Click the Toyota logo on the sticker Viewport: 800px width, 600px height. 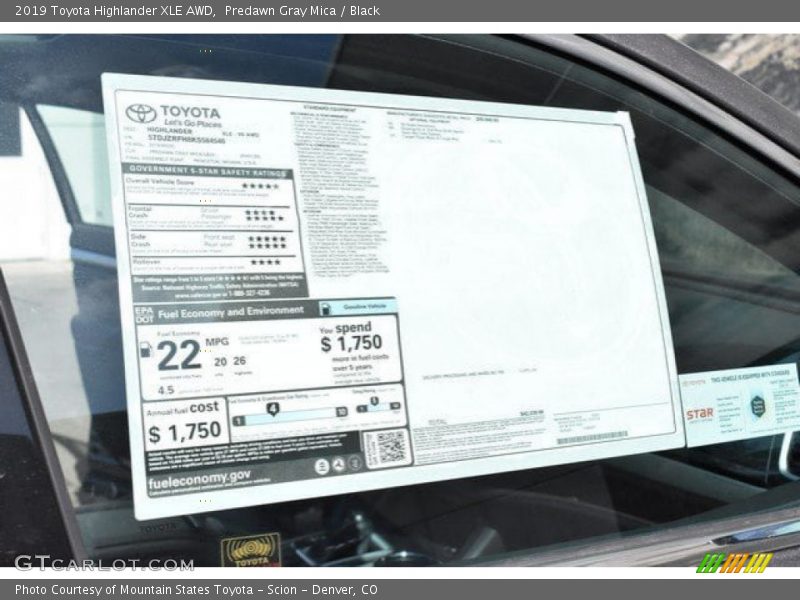(141, 113)
